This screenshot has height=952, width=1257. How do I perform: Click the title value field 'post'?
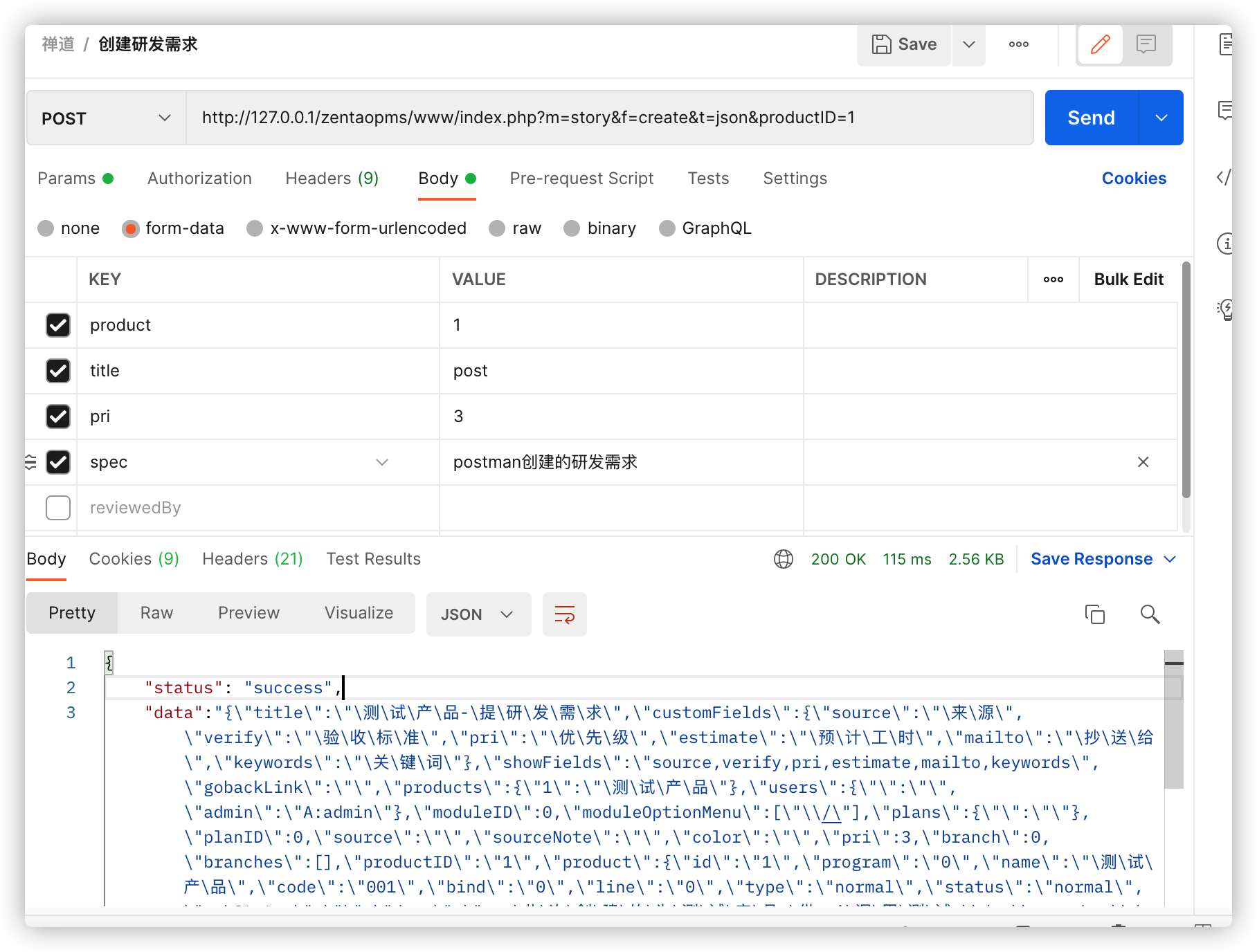click(621, 371)
